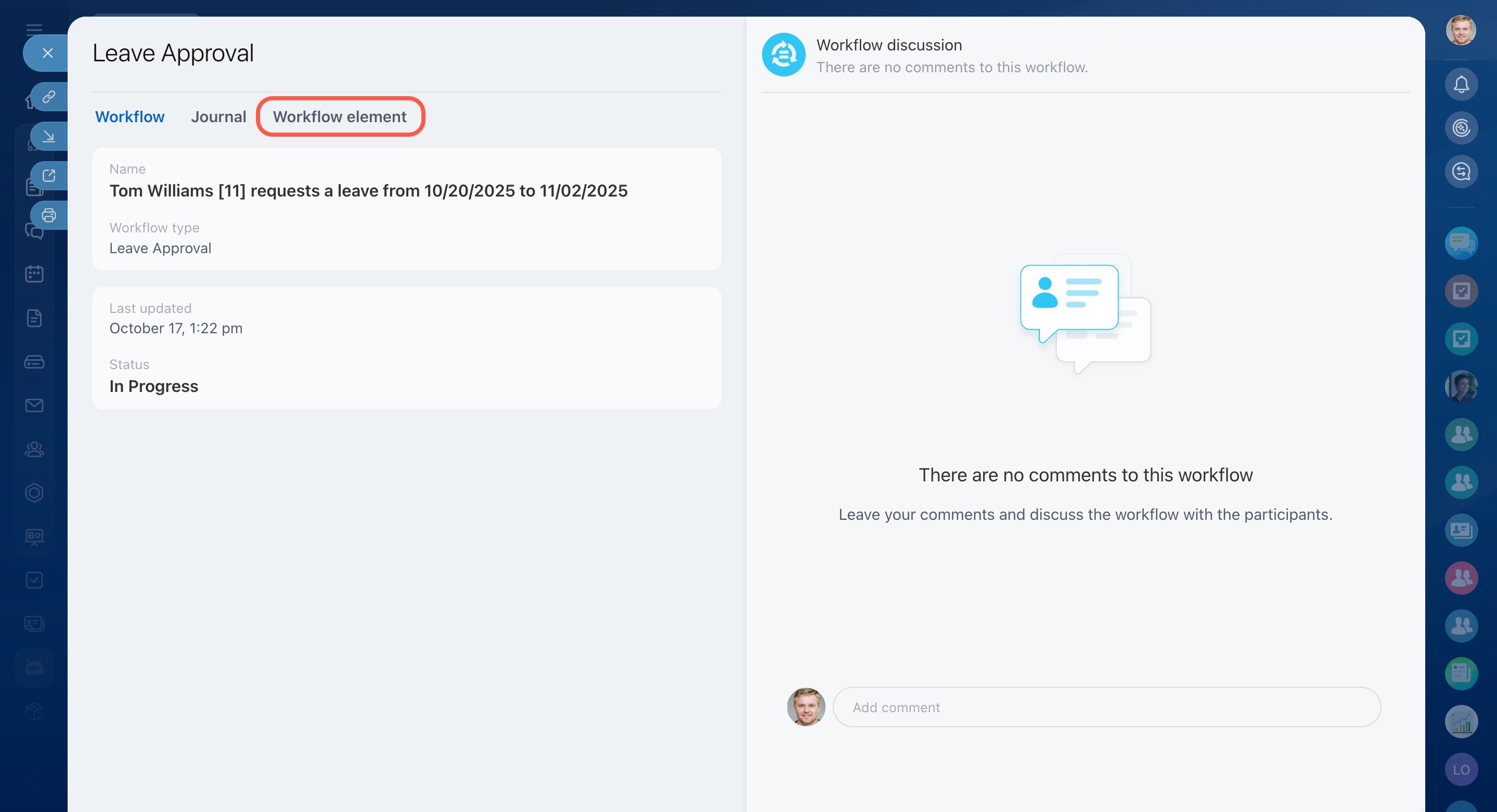
Task: Open the calendar icon in left sidebar
Action: pyautogui.click(x=34, y=273)
